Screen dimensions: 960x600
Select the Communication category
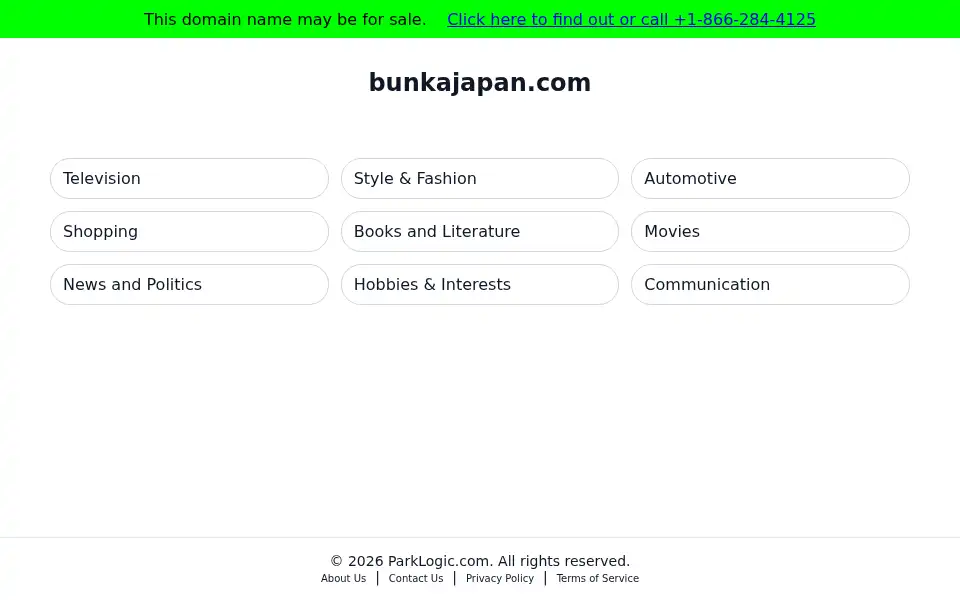pos(770,285)
